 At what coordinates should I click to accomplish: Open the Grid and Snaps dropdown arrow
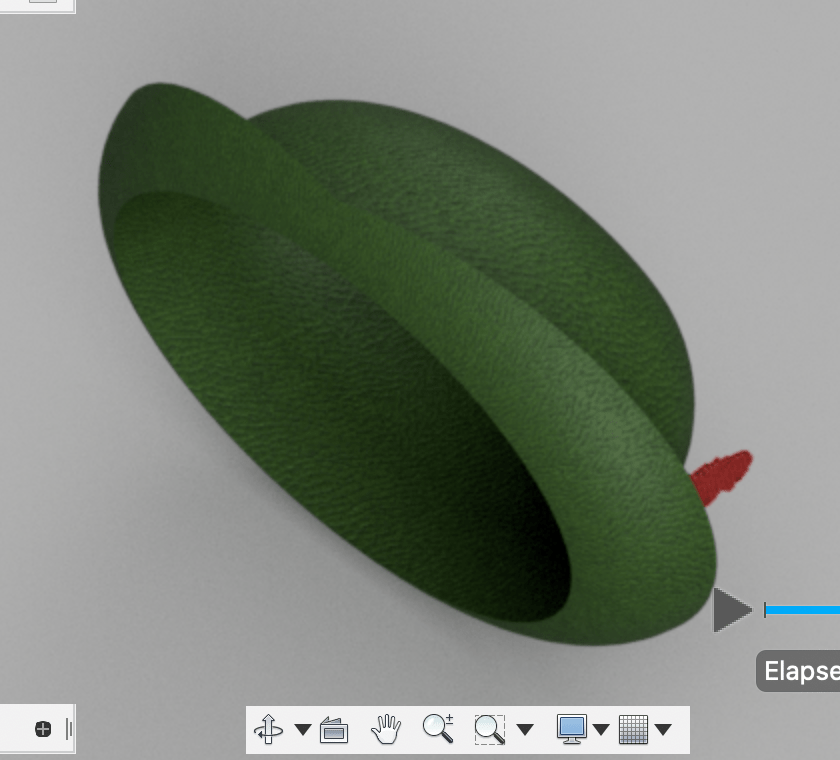662,730
